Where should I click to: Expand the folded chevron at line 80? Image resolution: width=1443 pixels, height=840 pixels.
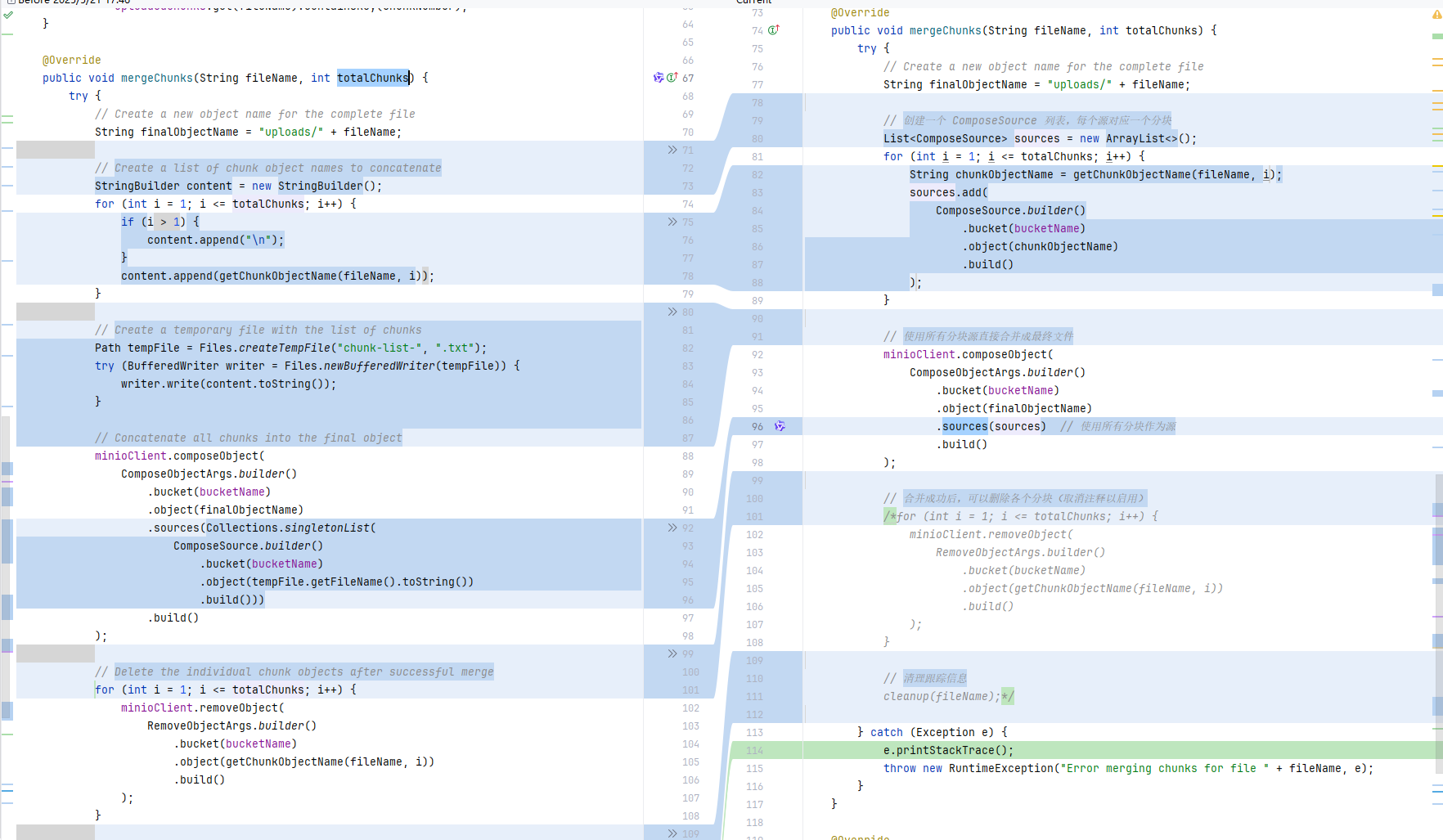click(x=672, y=312)
